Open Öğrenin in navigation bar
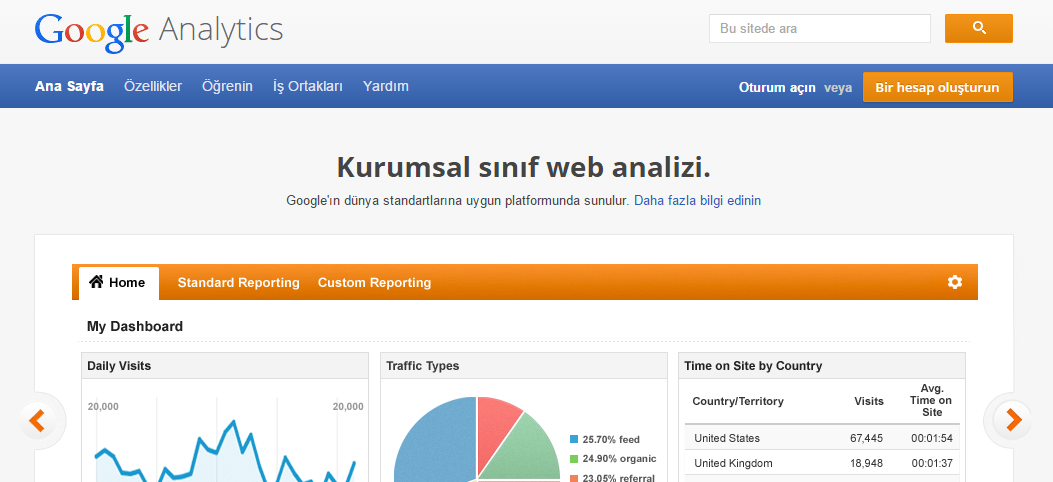 [x=227, y=86]
